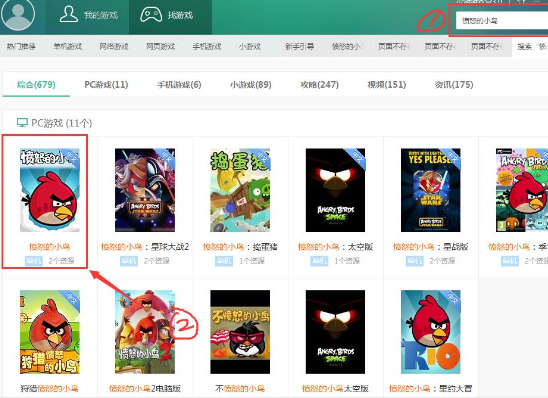
Task: Click the PC游戏 (11个) section heading
Action: click(62, 123)
